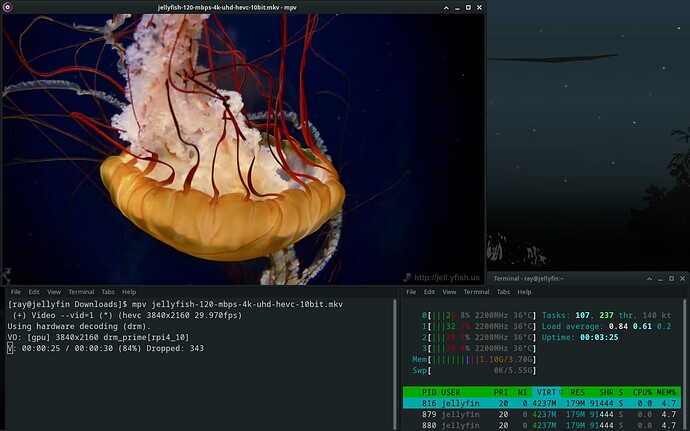
Task: Open the Tabs menu in the left terminal
Action: (108, 292)
